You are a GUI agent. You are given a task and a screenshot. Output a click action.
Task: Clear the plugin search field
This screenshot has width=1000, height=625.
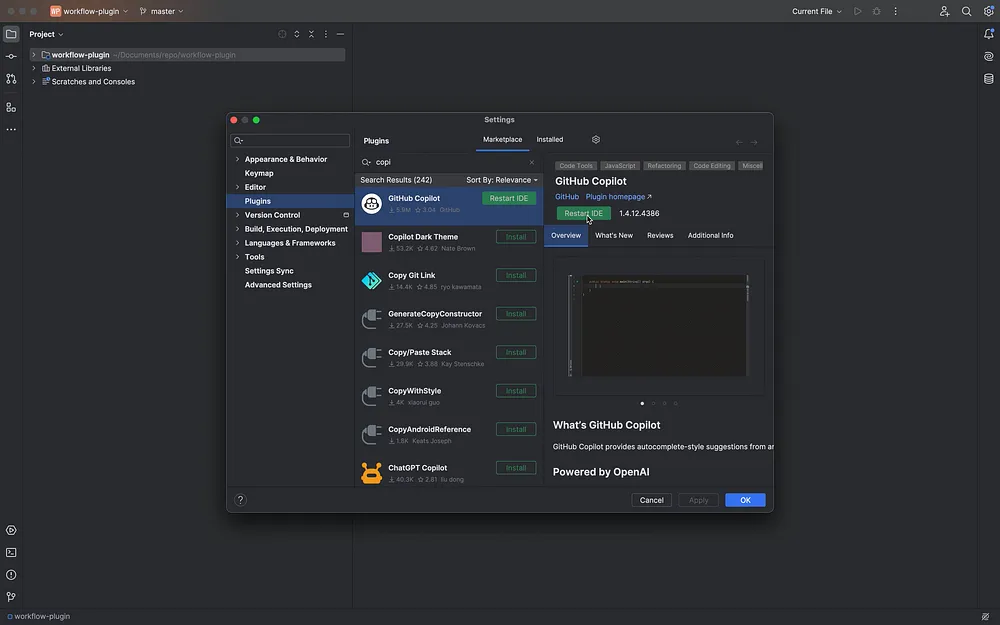point(532,162)
